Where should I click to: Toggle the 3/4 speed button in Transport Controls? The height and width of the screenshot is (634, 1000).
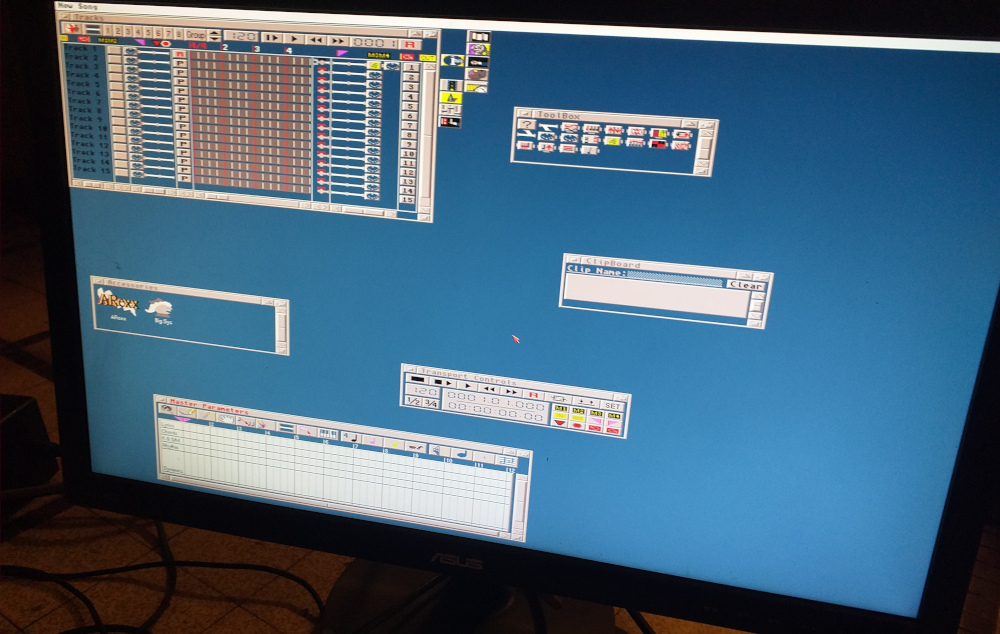pyautogui.click(x=431, y=403)
